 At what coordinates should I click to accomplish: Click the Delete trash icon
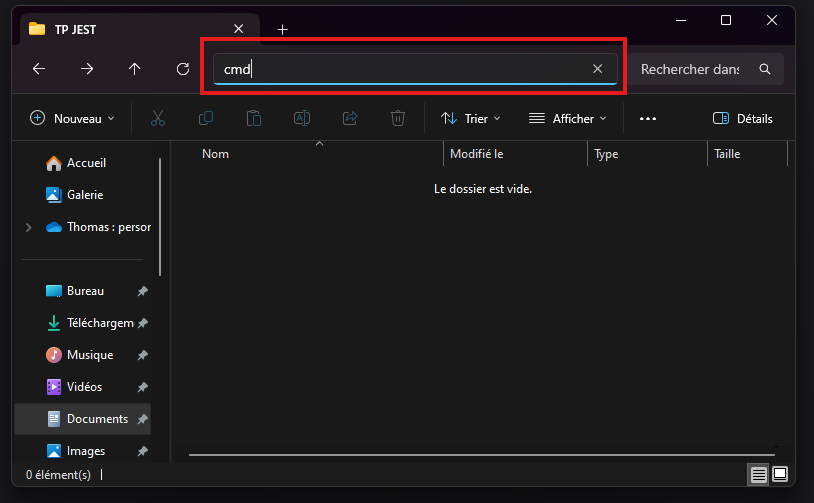point(397,118)
